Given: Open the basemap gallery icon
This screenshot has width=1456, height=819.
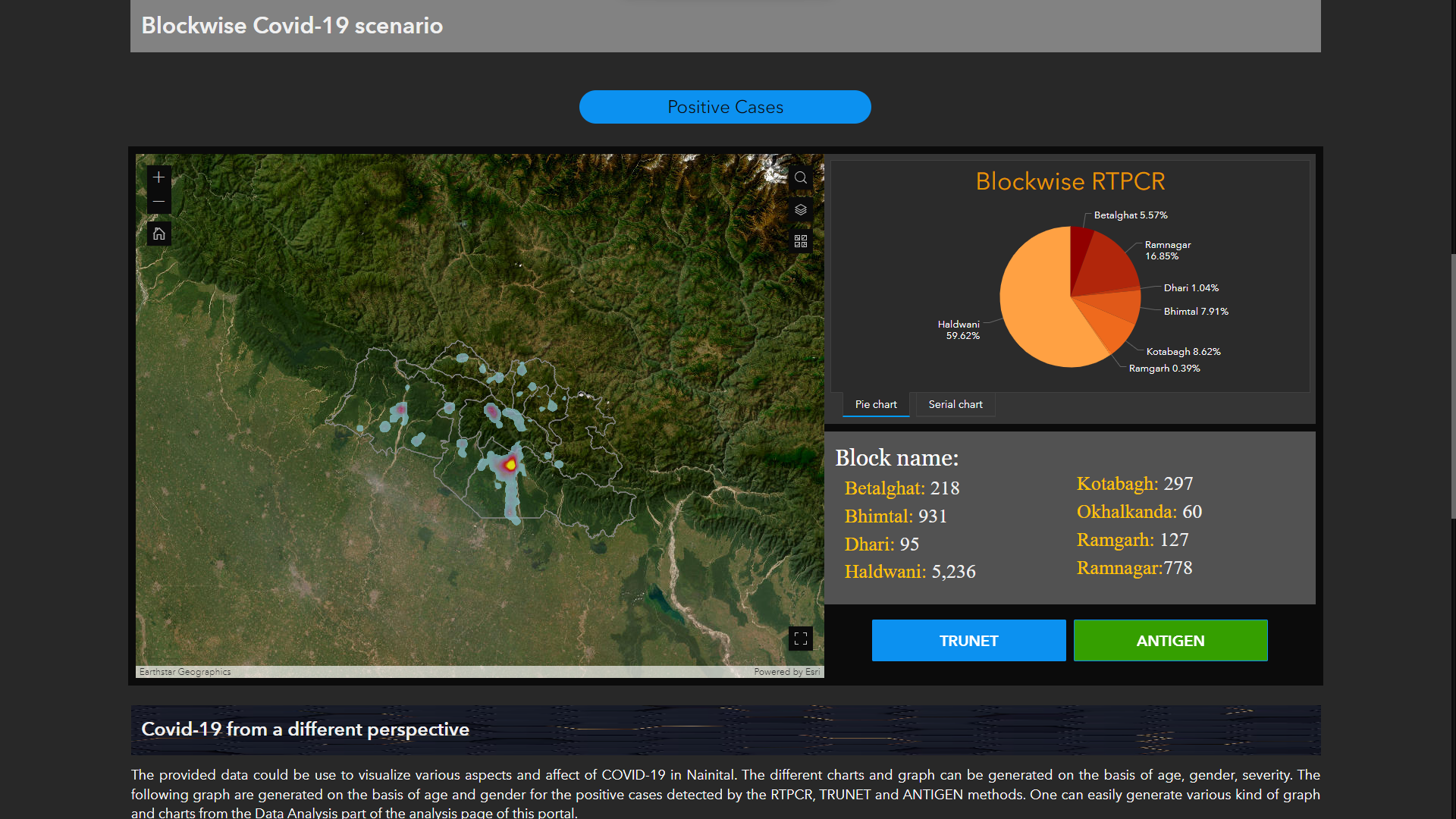Looking at the screenshot, I should pos(801,241).
